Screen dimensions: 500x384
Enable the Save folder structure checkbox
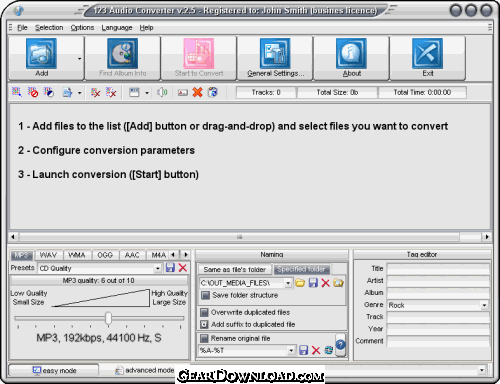click(x=205, y=295)
